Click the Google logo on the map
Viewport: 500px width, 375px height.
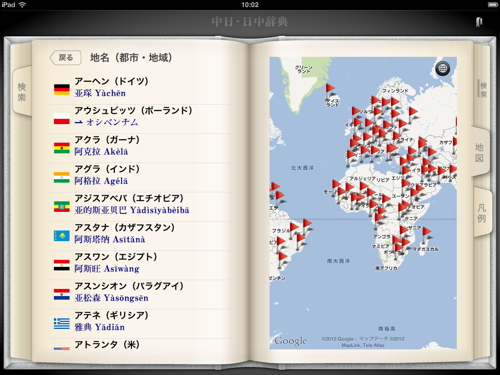click(x=290, y=341)
